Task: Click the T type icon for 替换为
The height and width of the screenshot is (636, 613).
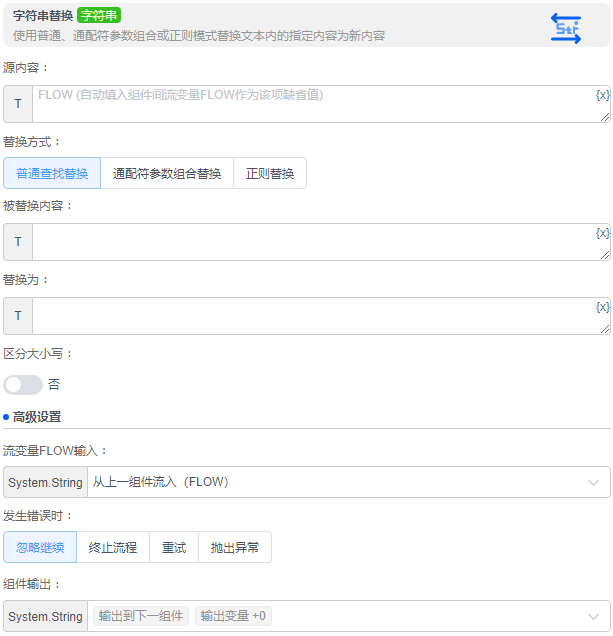Action: [18, 316]
